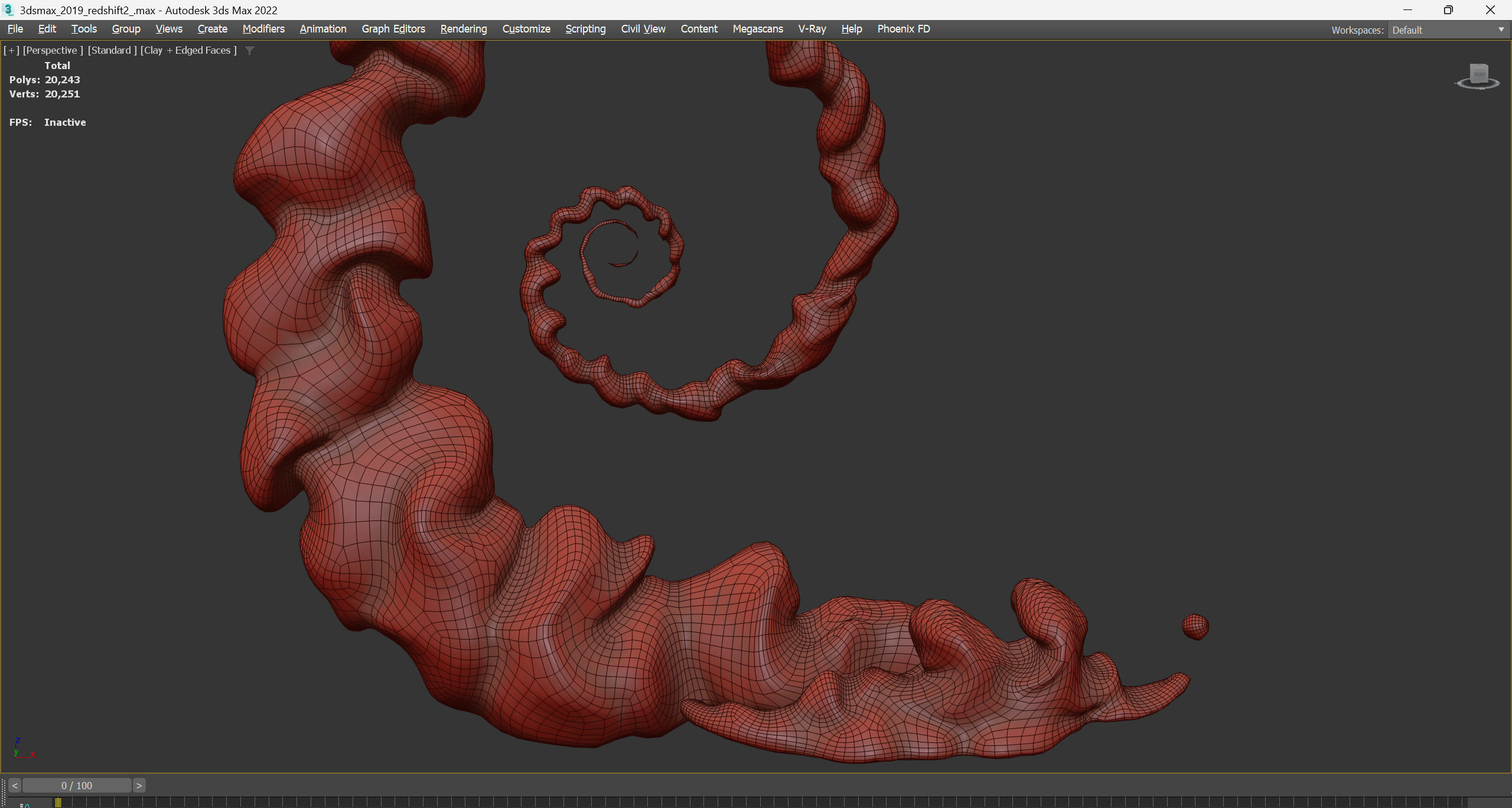The image size is (1512, 808).
Task: Open the Phoenix FD menu
Action: pos(903,29)
